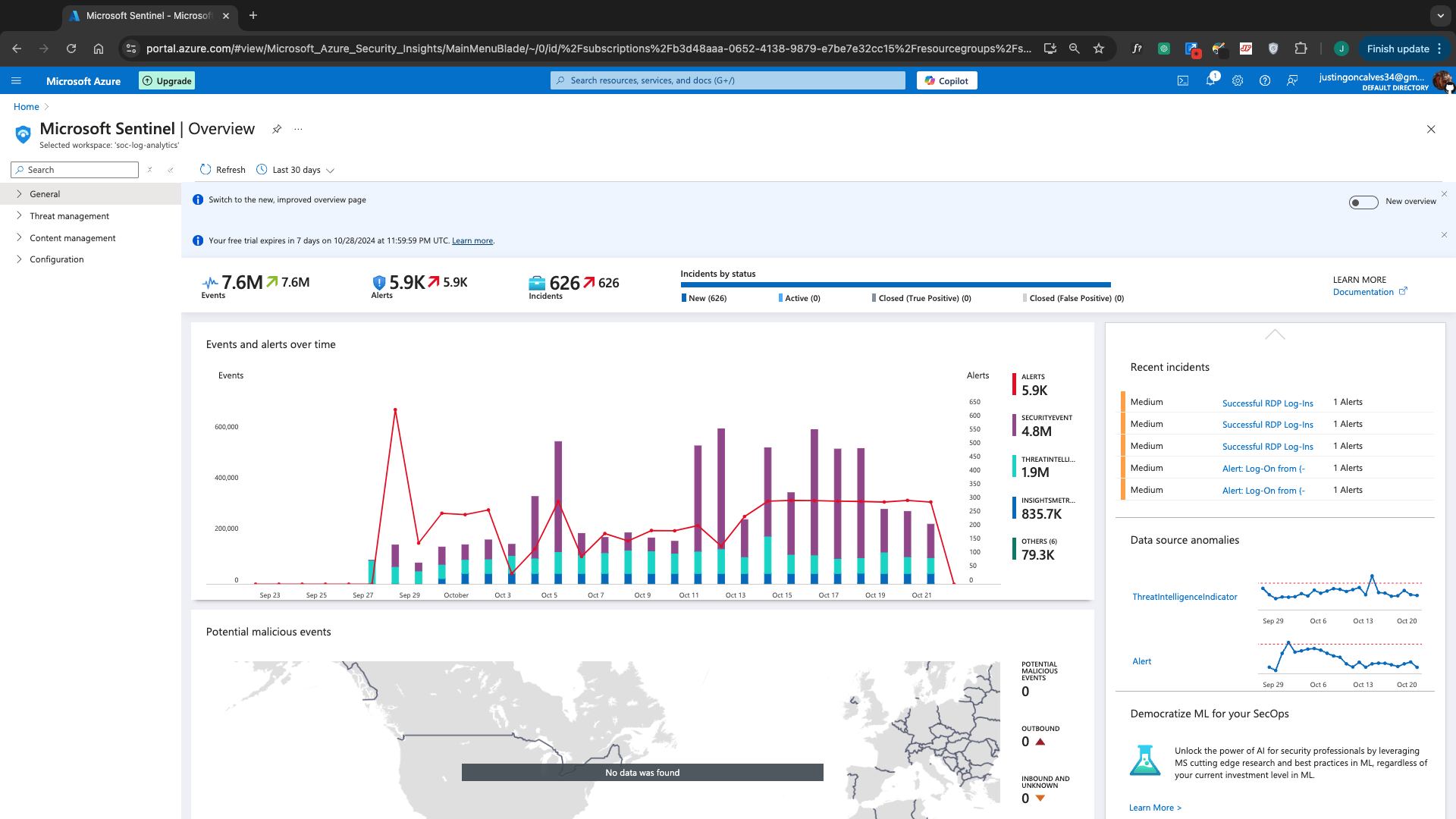Click the Active (0) incident status legend
Viewport: 1456px width, 819px height.
tap(799, 298)
